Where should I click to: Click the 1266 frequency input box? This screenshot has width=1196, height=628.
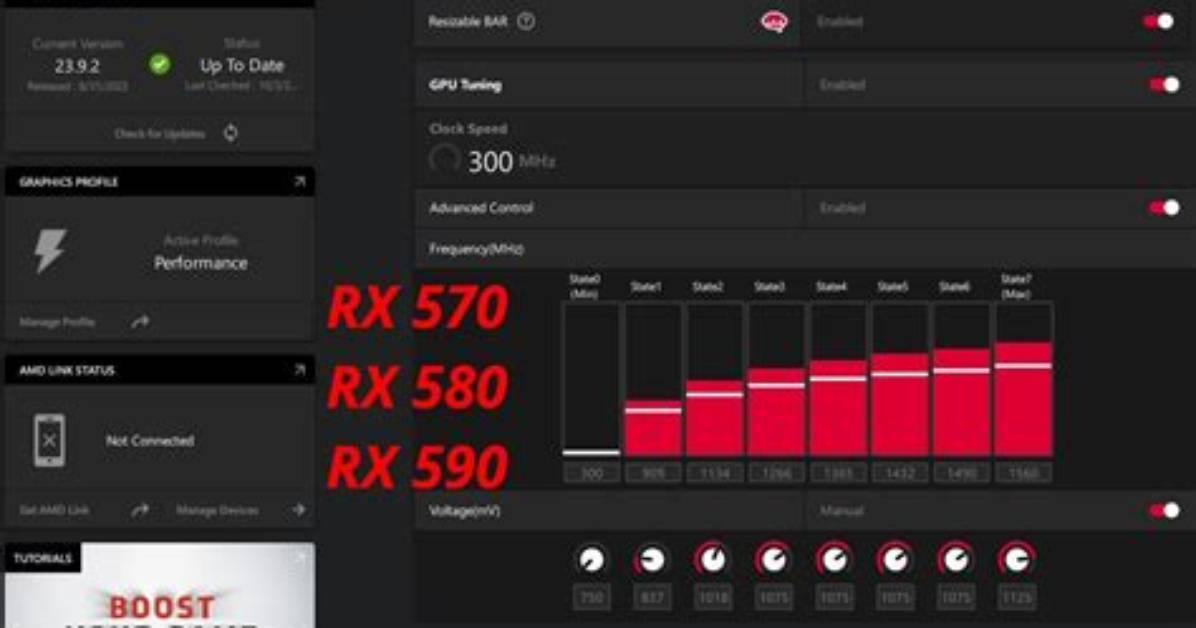(x=776, y=473)
